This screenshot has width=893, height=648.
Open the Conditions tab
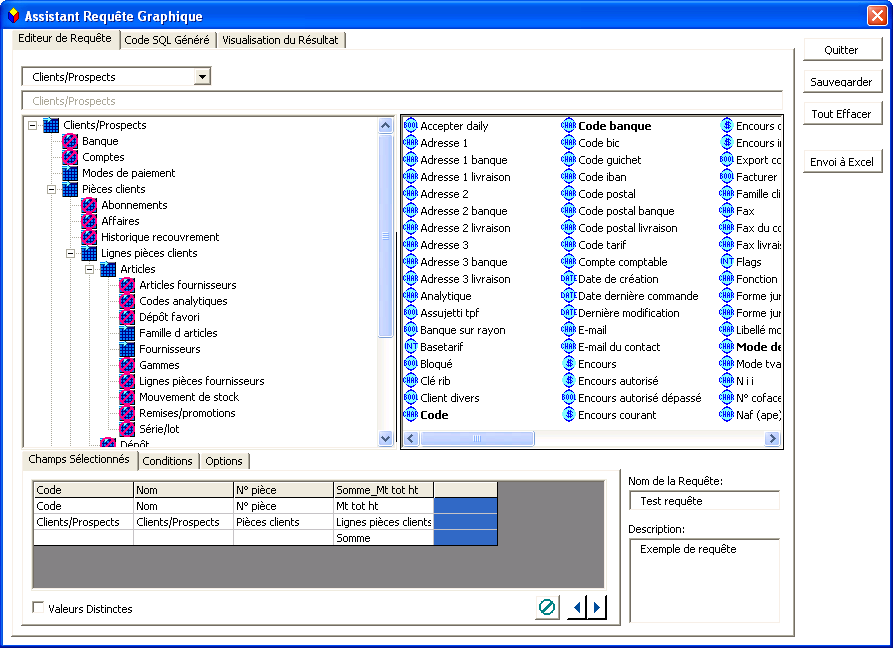[167, 461]
